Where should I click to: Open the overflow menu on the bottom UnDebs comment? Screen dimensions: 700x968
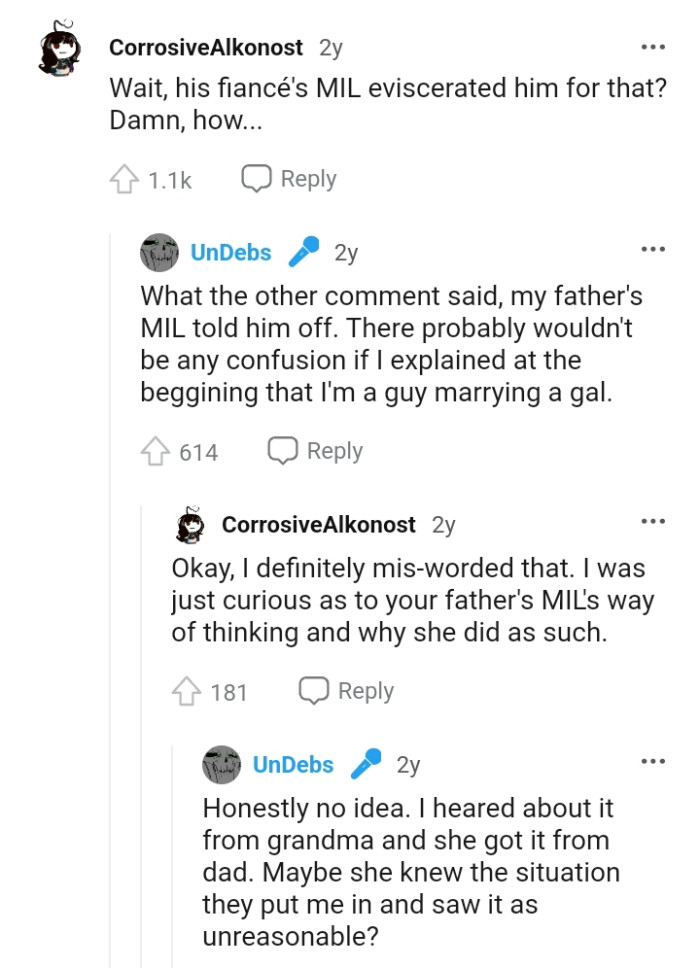click(652, 760)
